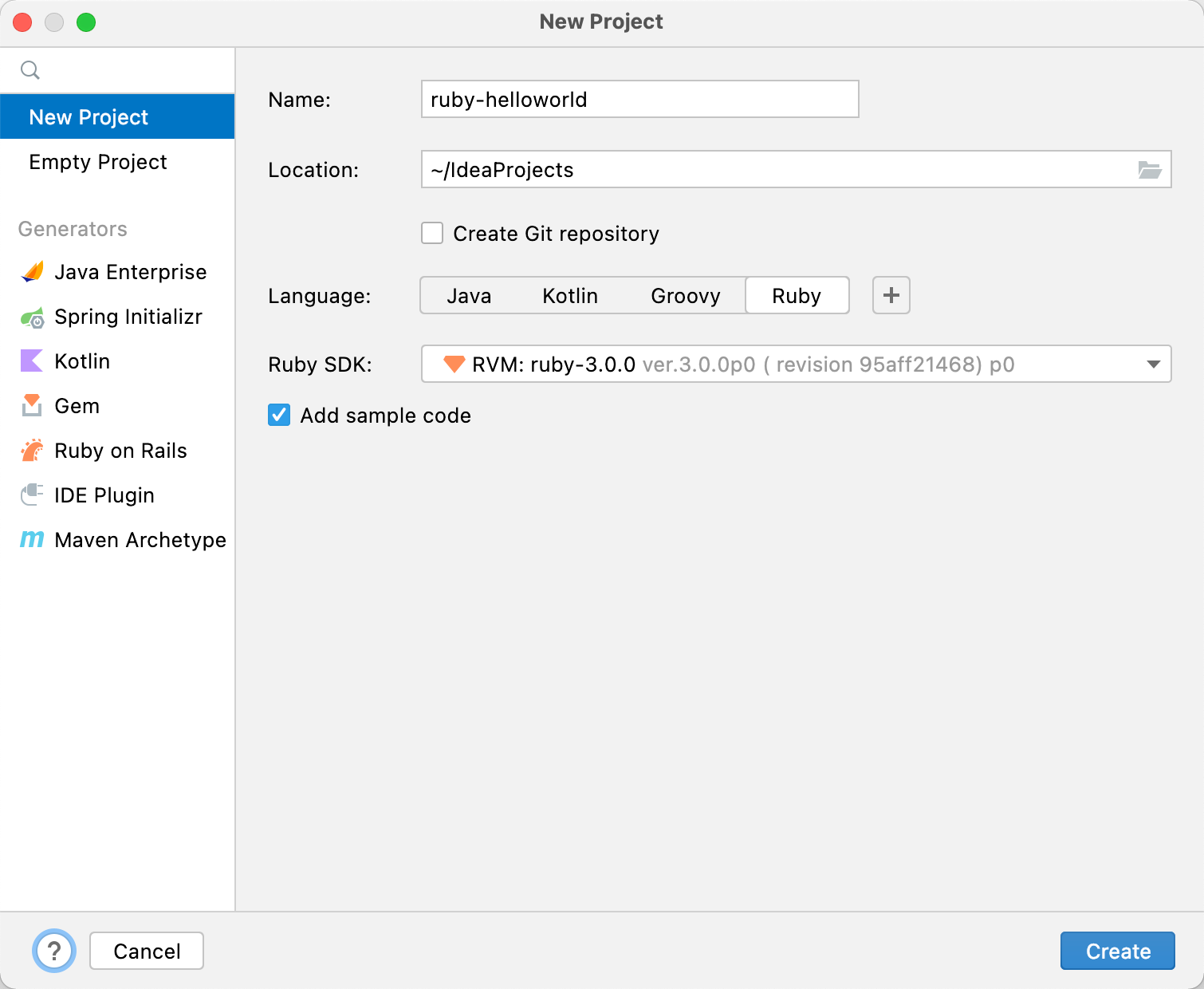Open the Ruby on Rails generator icon
The width and height of the screenshot is (1204, 989).
33,451
